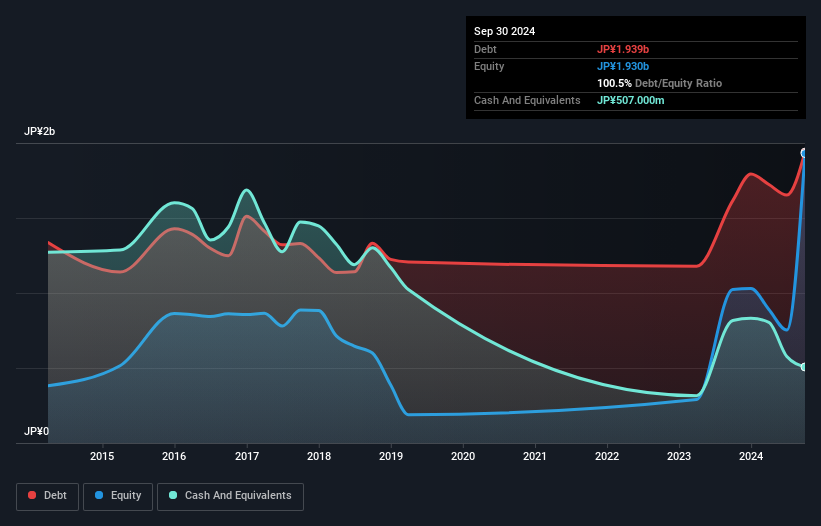Click the Sep 30 2024 tooltip date
The image size is (821, 526).
tap(504, 31)
